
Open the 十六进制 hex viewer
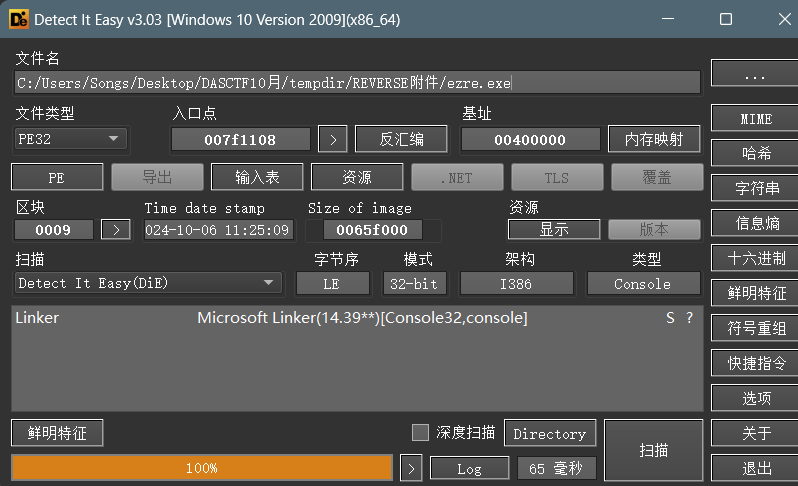point(755,257)
